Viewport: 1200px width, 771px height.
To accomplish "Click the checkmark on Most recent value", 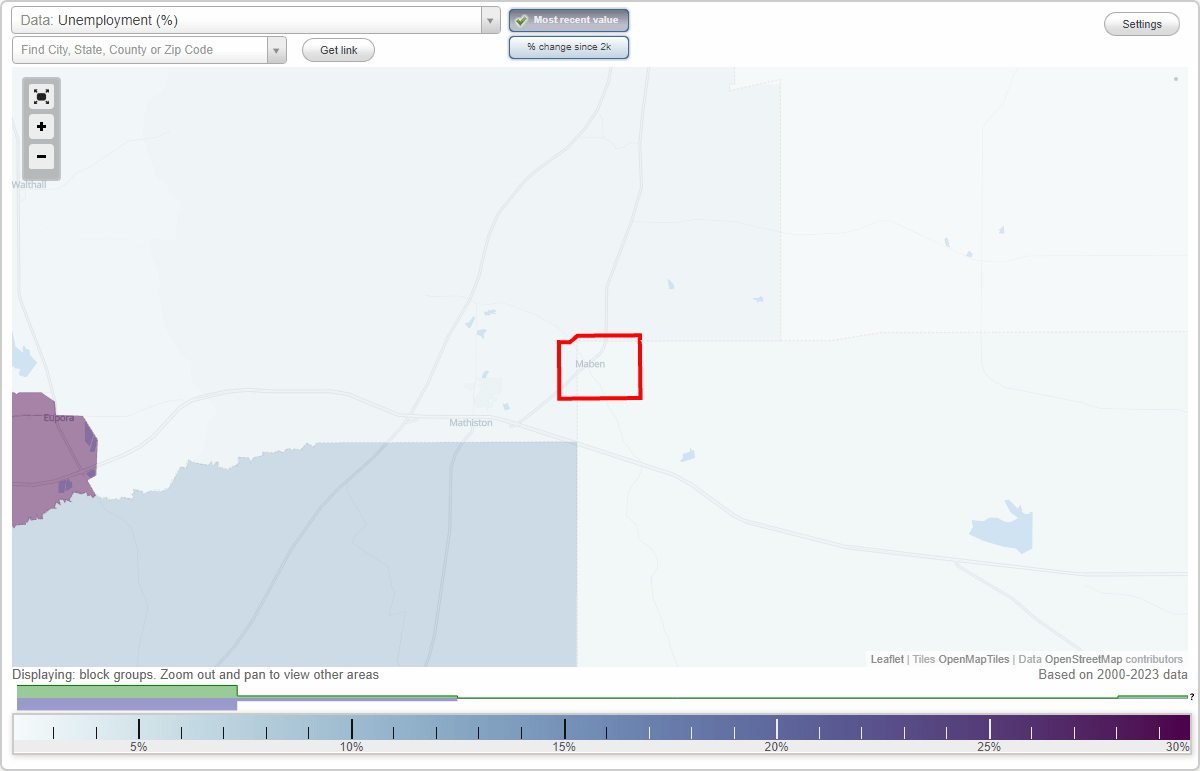I will (521, 20).
